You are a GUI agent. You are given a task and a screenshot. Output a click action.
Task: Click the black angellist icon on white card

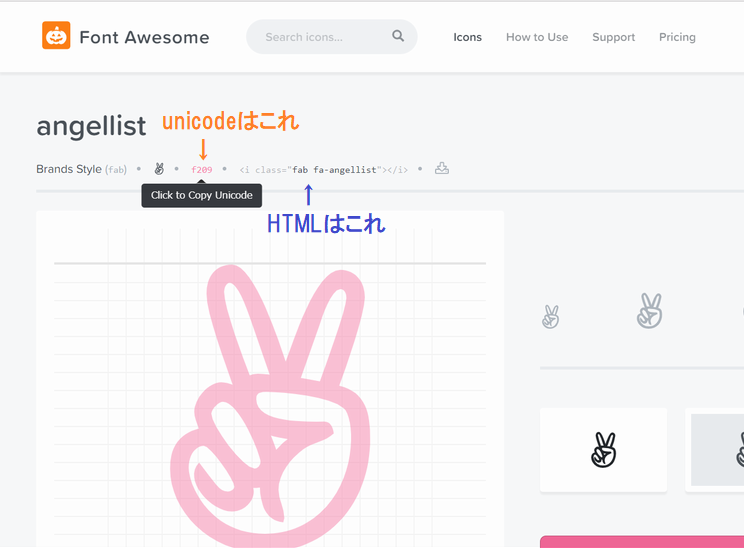pos(604,450)
